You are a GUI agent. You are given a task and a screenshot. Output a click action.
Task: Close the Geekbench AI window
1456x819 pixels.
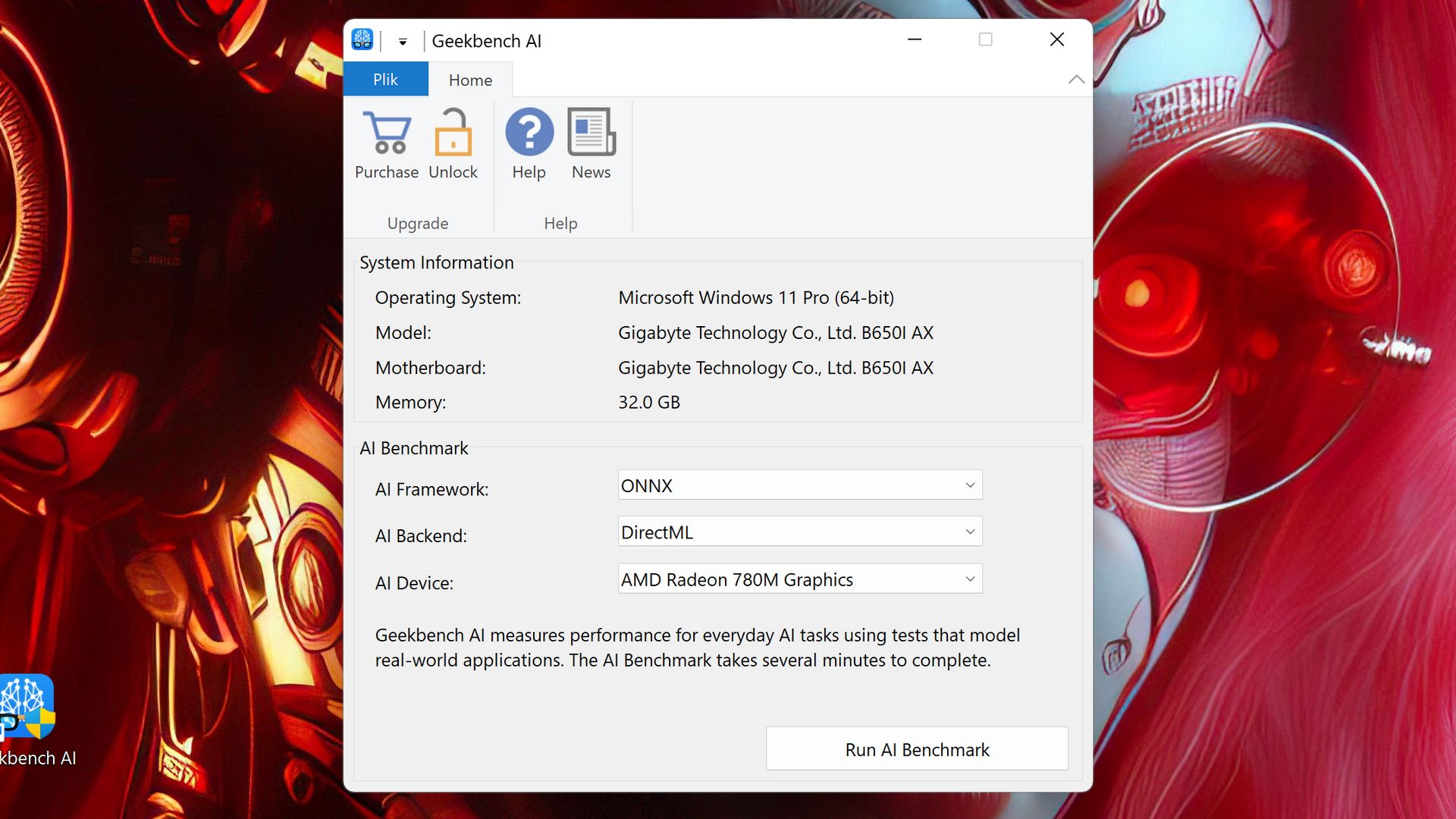(x=1056, y=39)
